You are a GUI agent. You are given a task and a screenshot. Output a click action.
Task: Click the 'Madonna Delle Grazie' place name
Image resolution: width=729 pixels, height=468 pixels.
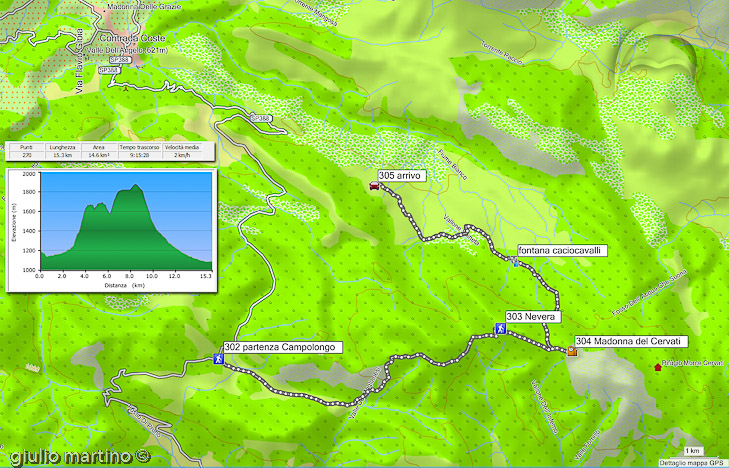pos(144,7)
